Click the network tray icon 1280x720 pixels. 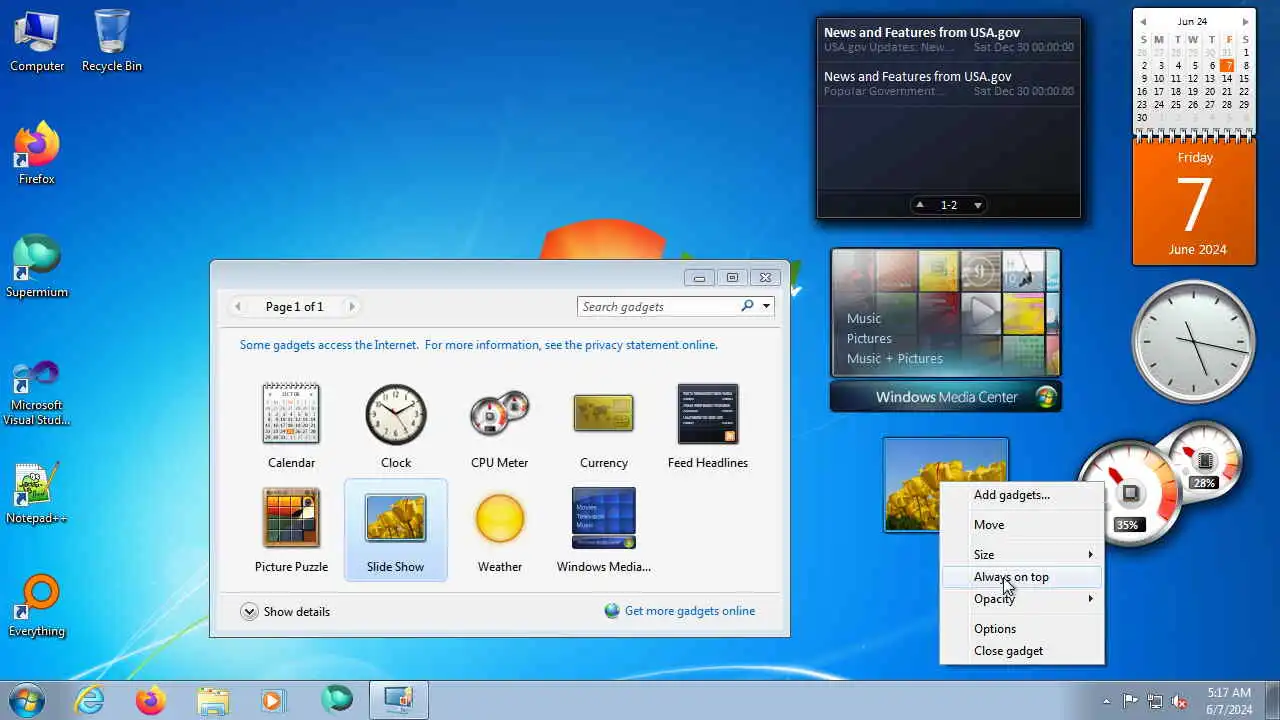[1155, 701]
